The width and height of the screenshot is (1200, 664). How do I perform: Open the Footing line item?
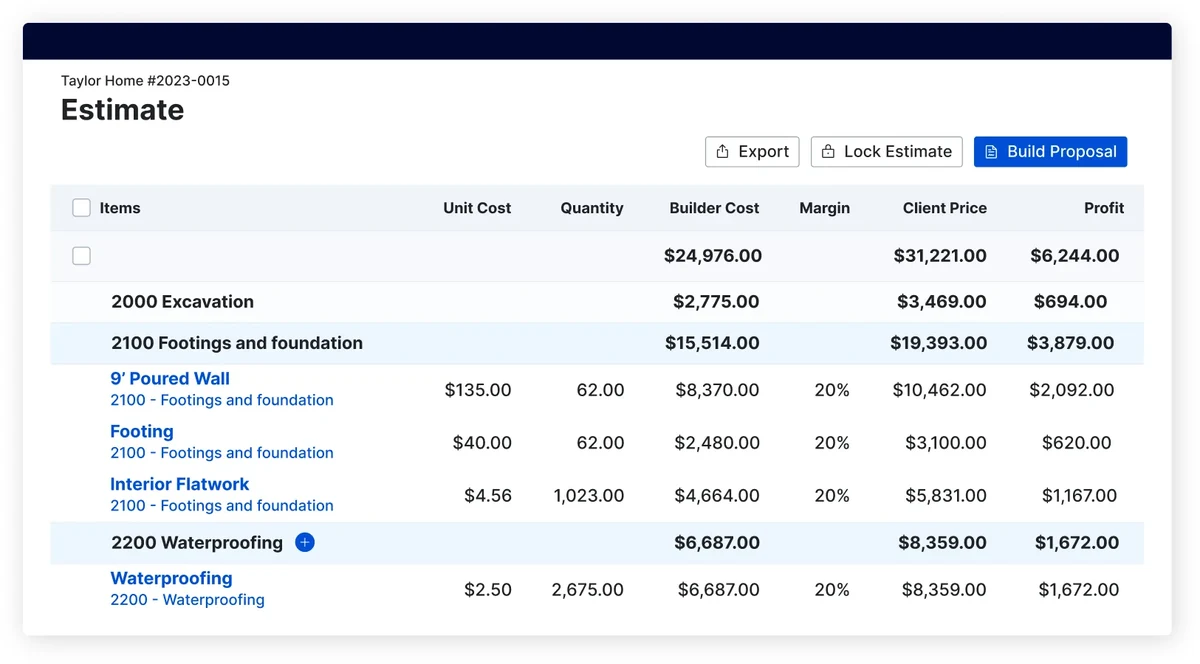pos(142,432)
